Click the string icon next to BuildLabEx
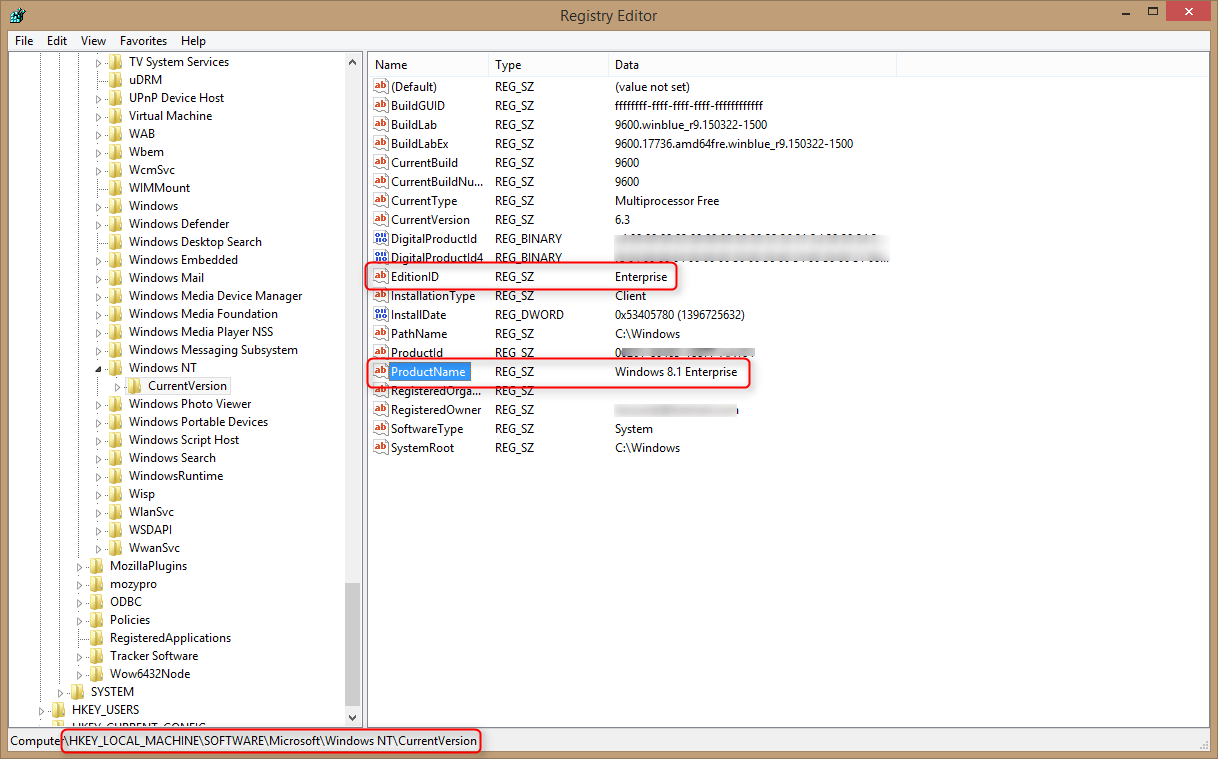Viewport: 1218px width, 759px height. (x=380, y=143)
